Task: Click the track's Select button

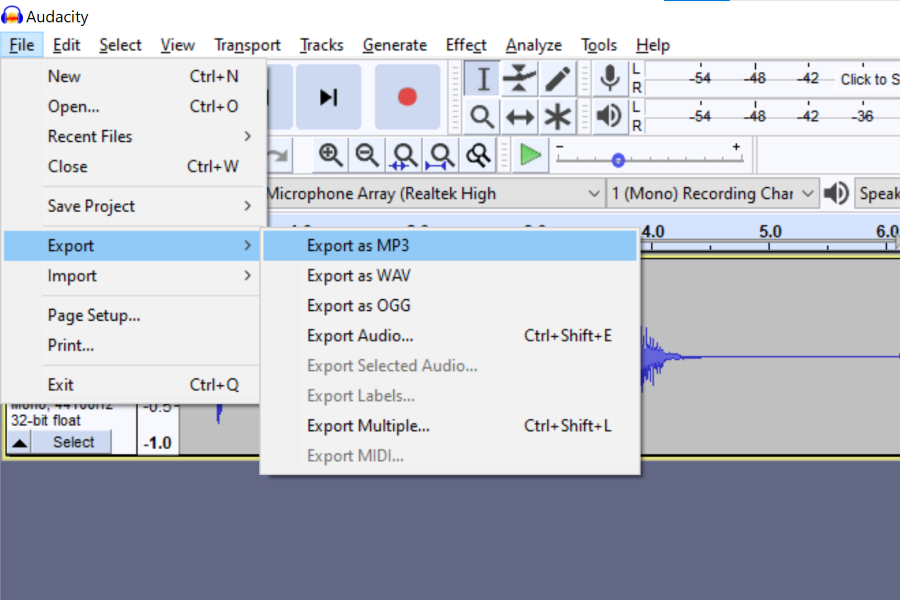Action: click(x=73, y=443)
